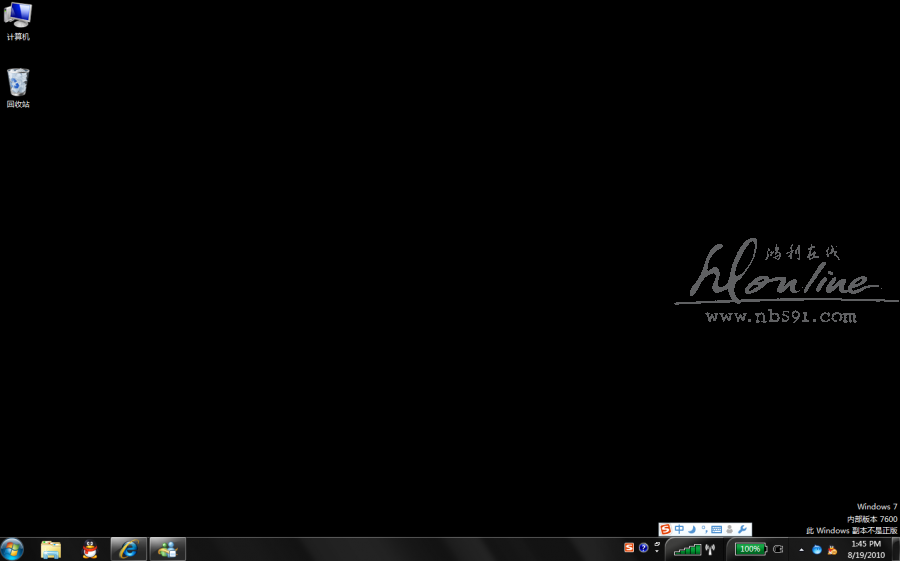Click the Sogou S logo on the IME bar
Screen dimensions: 900x561
coord(666,529)
